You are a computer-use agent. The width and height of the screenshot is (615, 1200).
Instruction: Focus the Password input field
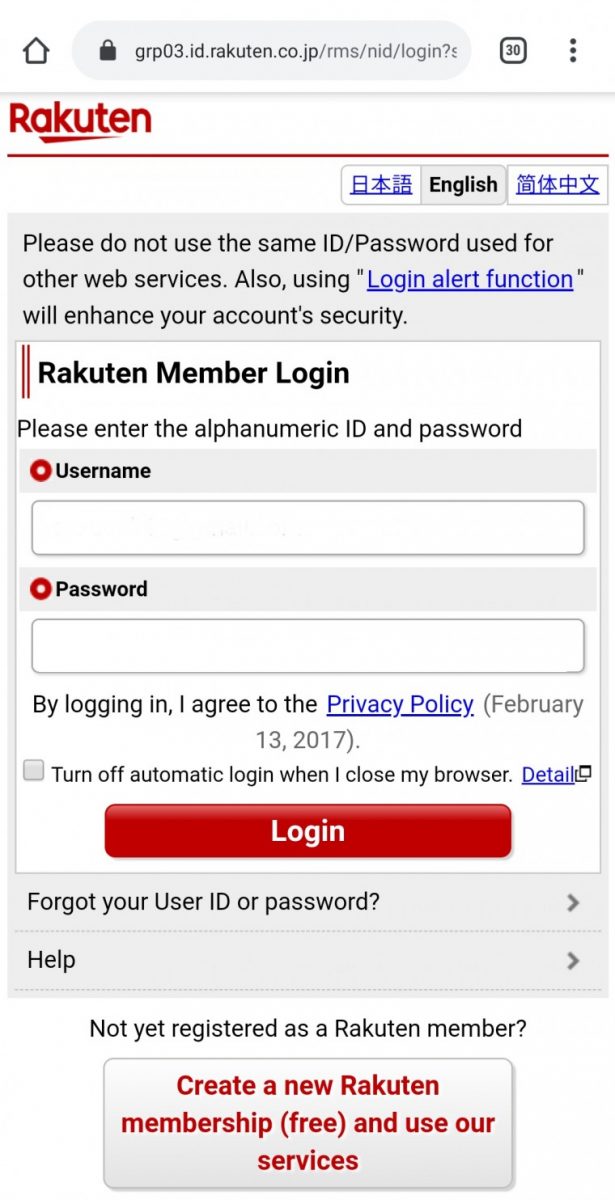click(308, 646)
